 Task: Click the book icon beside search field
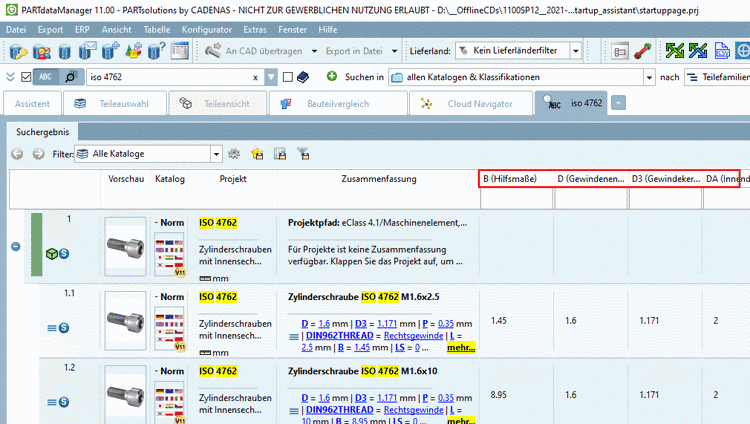tap(304, 77)
